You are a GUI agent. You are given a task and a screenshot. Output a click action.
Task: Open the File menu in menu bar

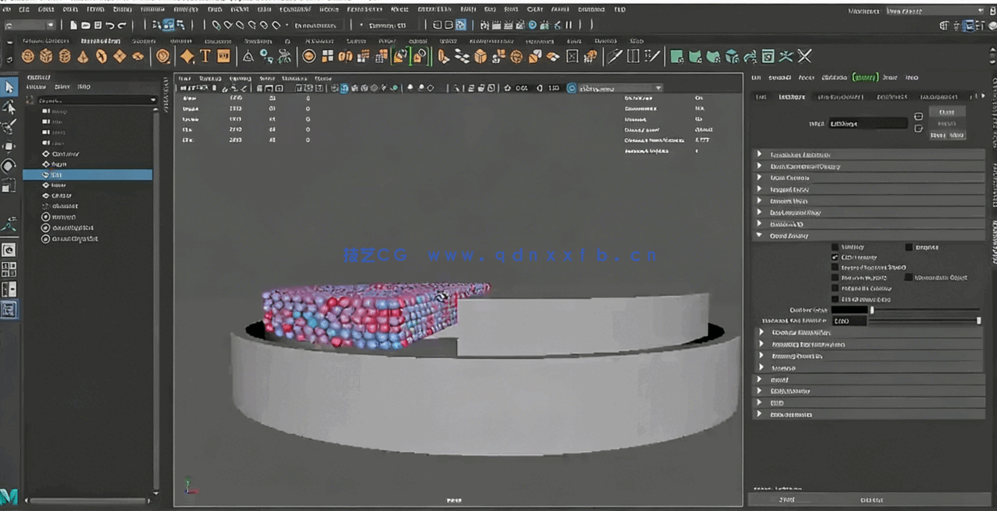(x=8, y=9)
